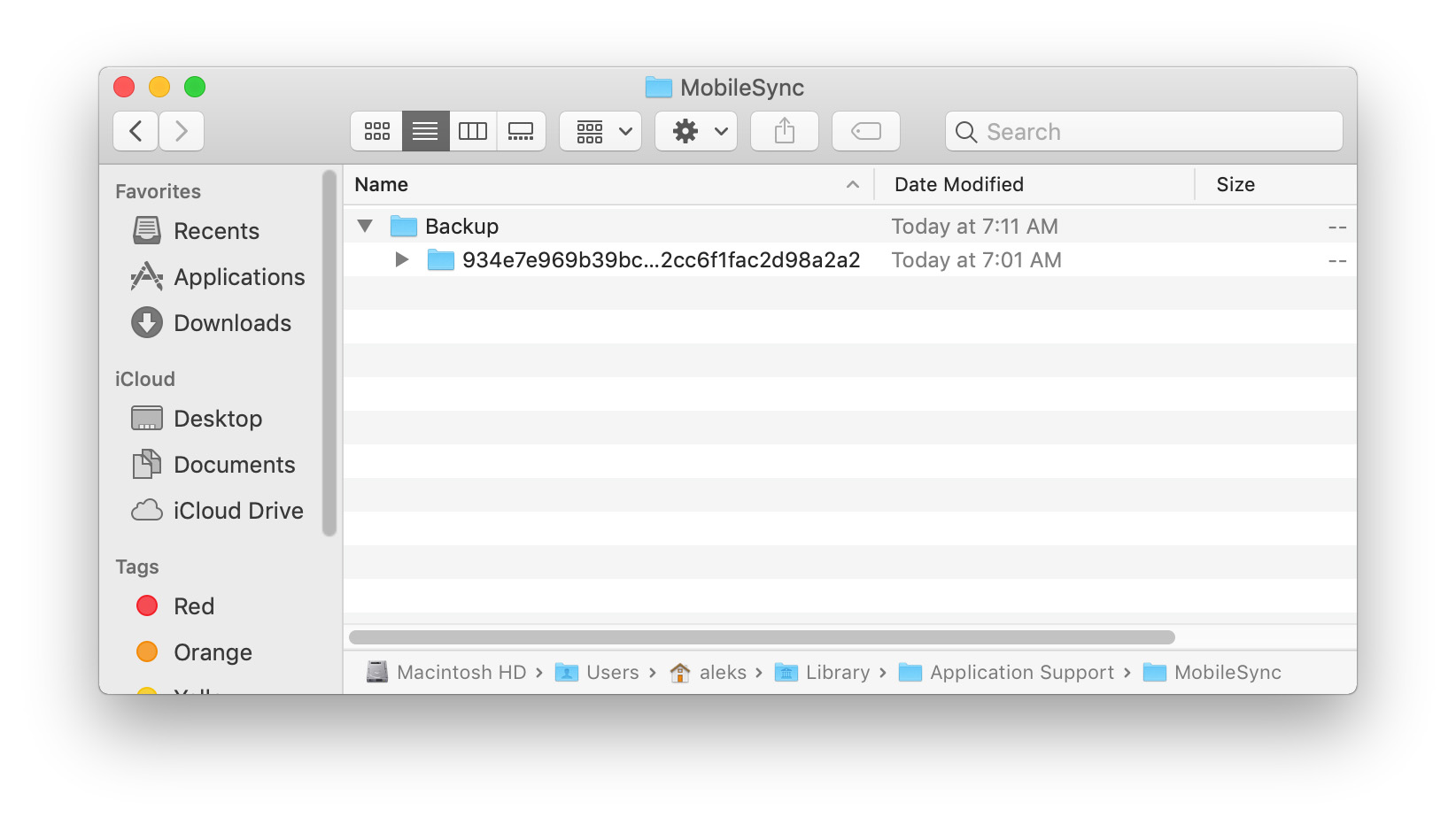1456x825 pixels.
Task: Click the iCloud section header
Action: [x=145, y=379]
